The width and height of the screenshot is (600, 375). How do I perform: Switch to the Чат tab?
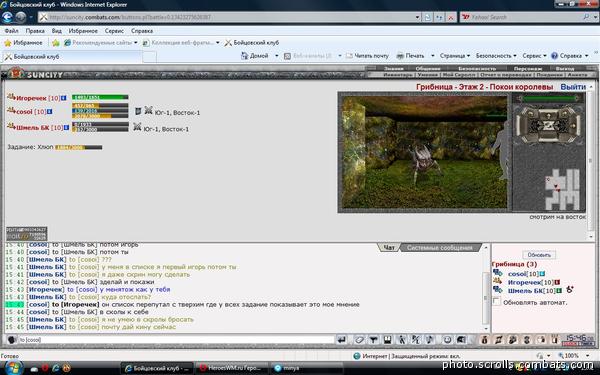pos(389,248)
